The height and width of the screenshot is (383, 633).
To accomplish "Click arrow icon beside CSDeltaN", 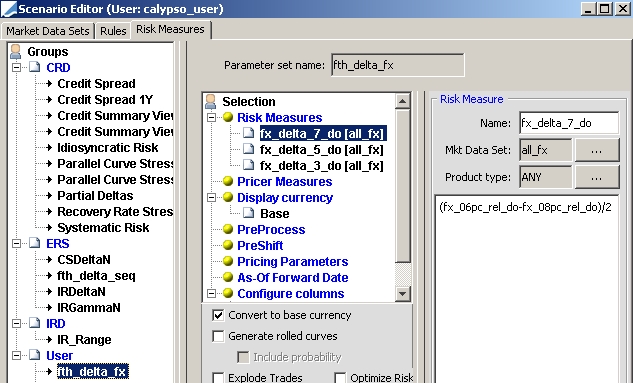I will coord(49,260).
